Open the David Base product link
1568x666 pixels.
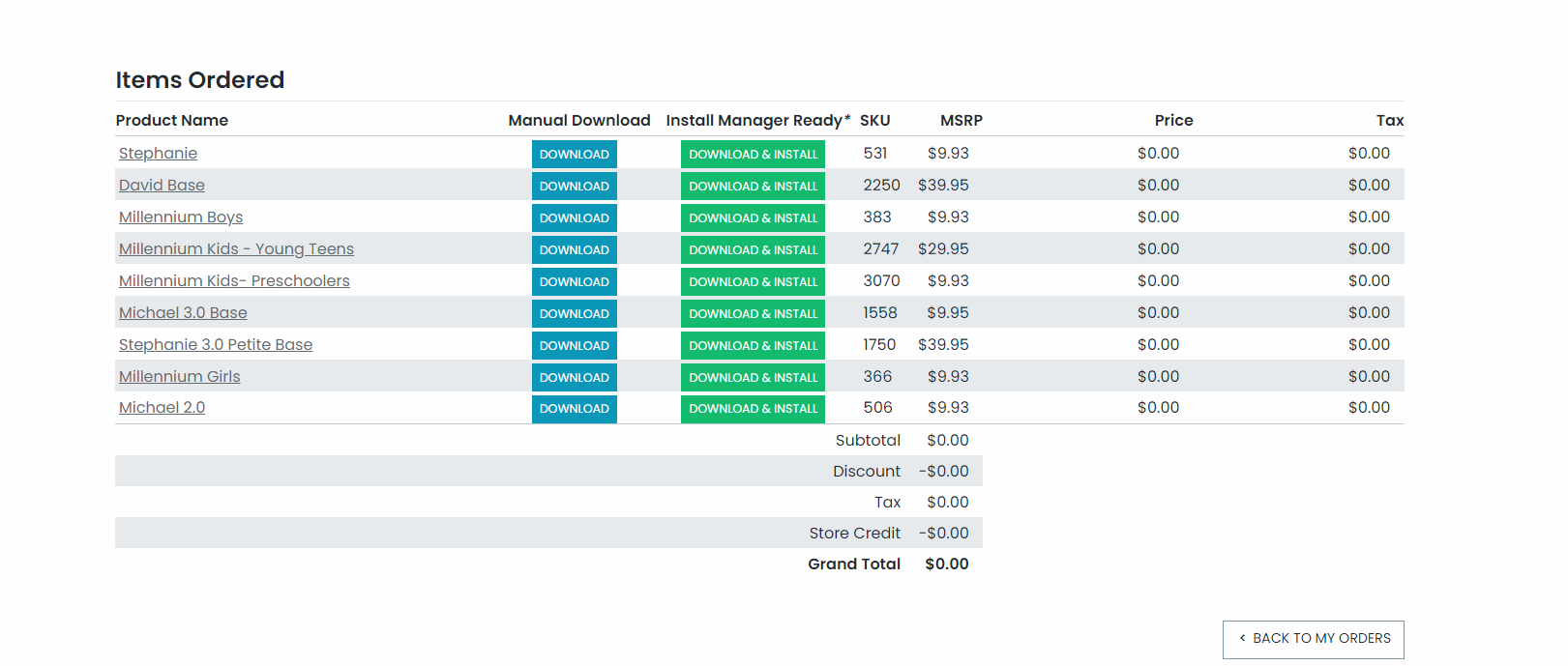tap(162, 186)
